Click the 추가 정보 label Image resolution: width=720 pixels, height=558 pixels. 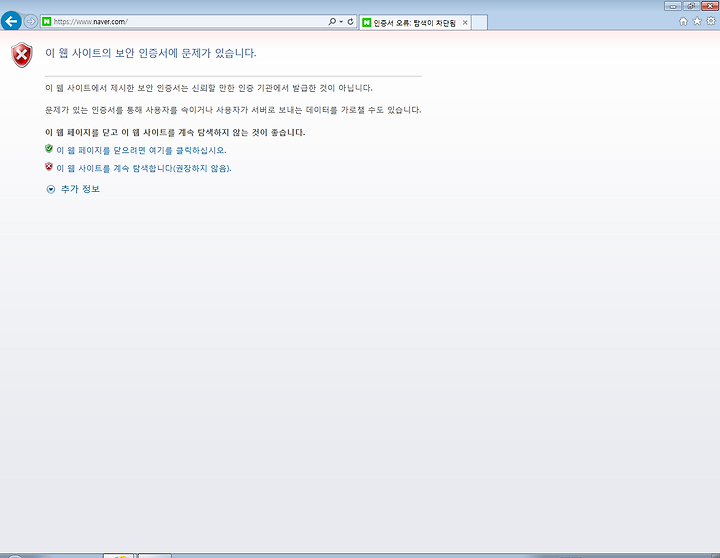80,189
